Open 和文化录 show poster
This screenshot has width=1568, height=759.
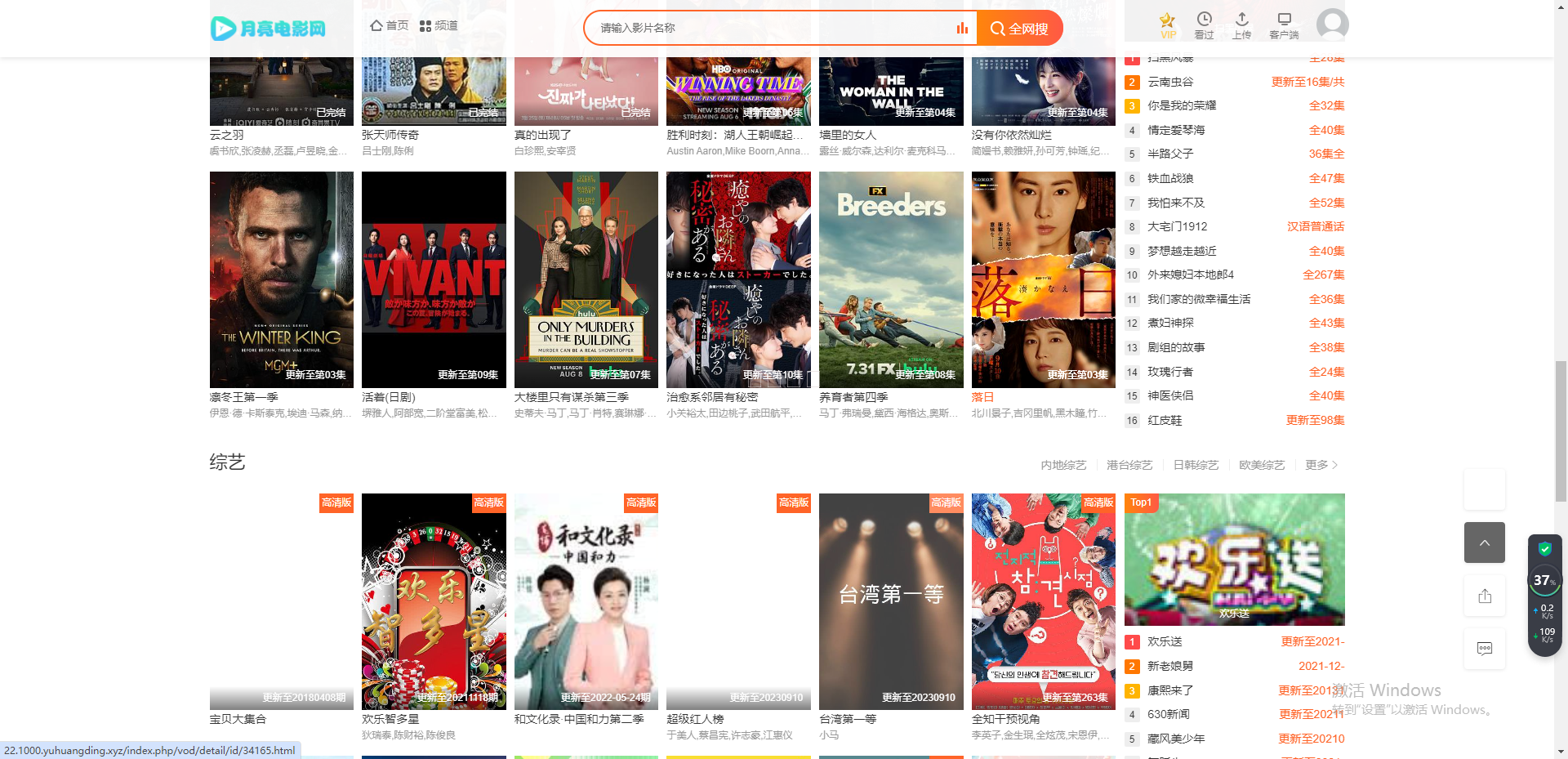pos(586,601)
